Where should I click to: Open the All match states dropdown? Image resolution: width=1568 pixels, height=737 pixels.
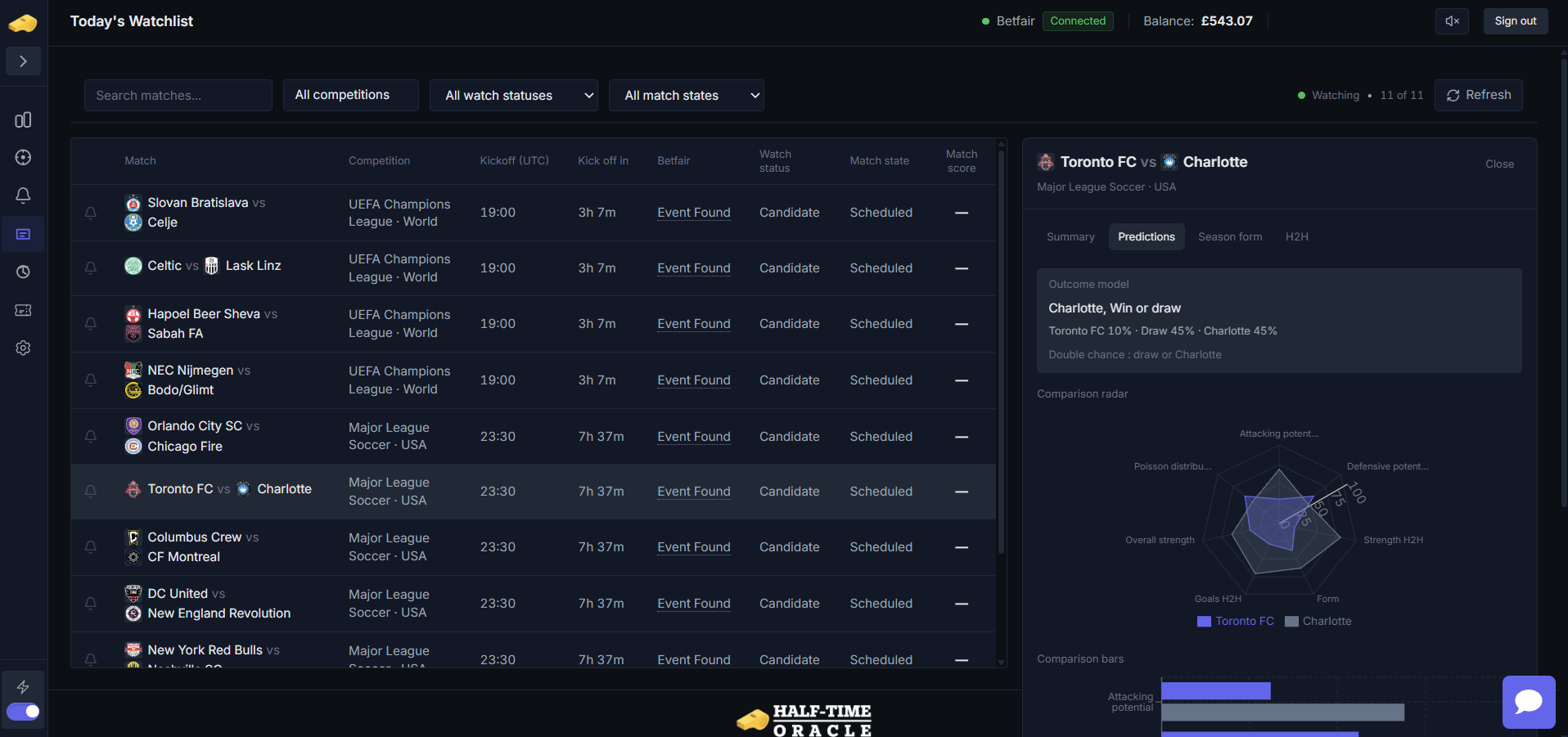point(687,95)
